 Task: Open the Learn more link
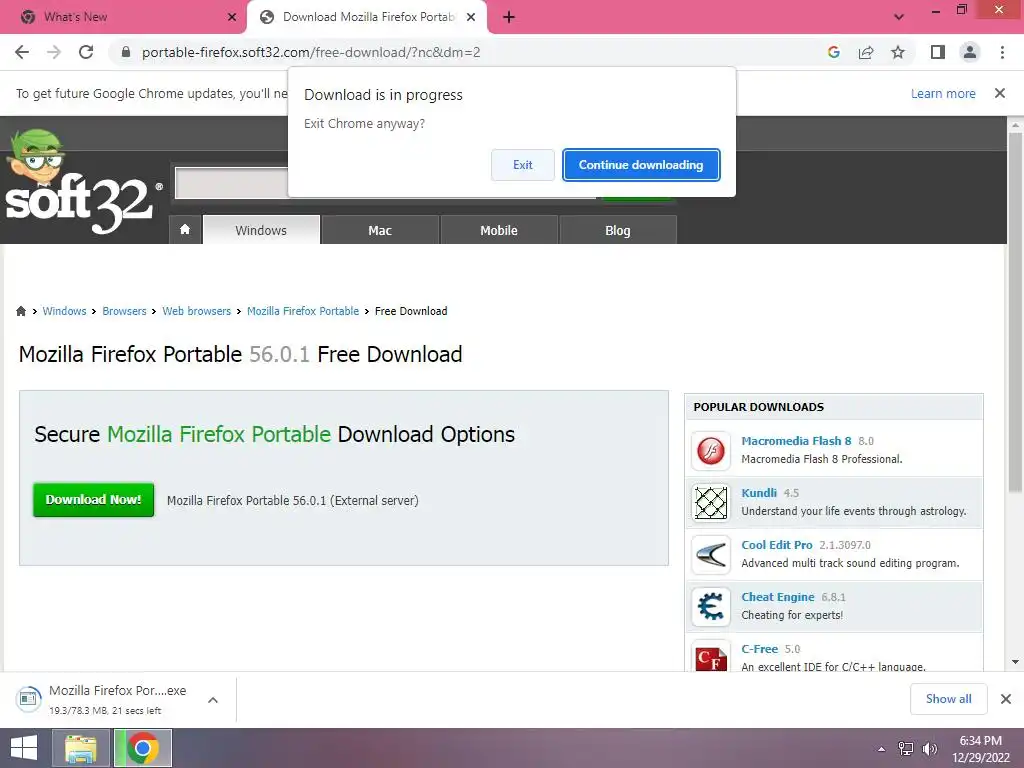(x=943, y=93)
